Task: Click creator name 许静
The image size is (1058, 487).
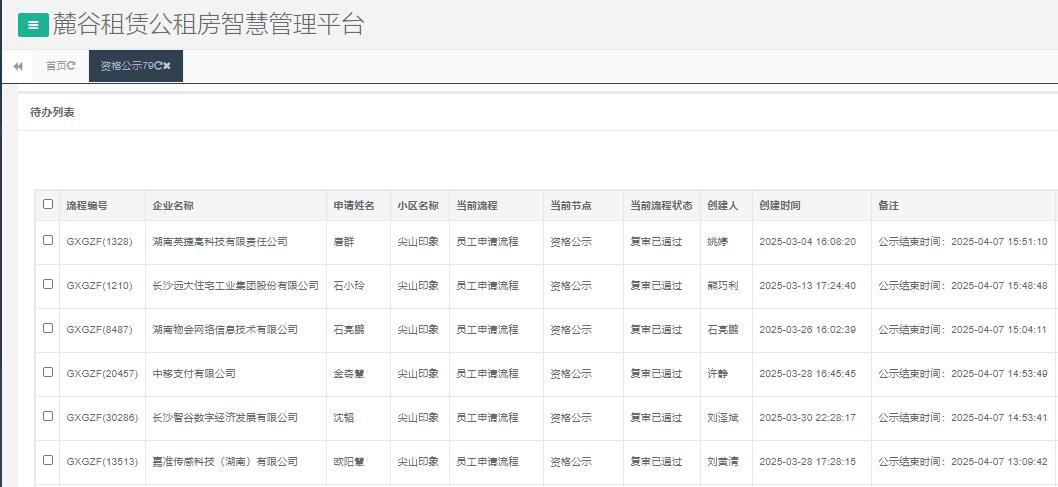Action: click(x=717, y=374)
